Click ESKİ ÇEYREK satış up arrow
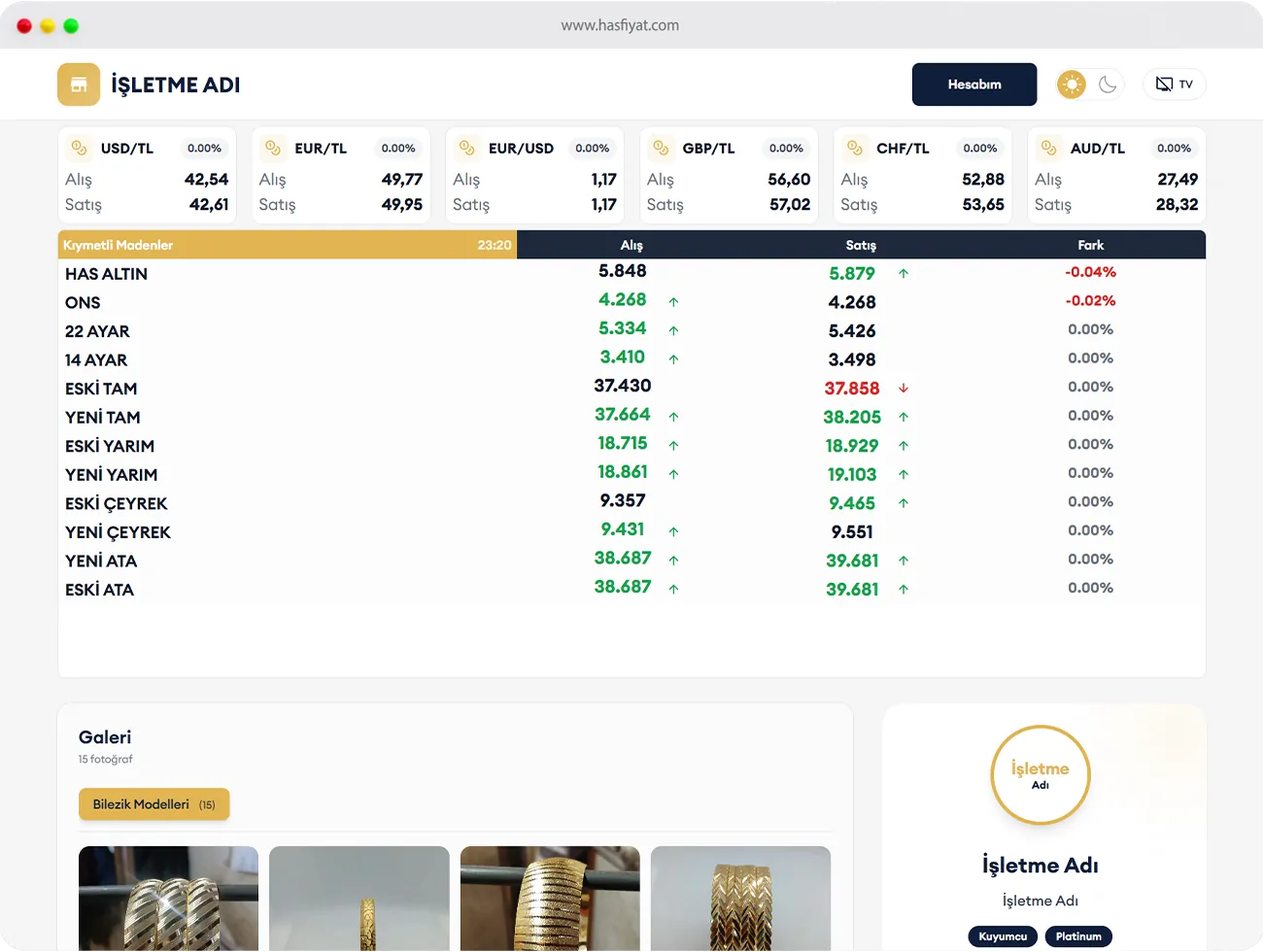Viewport: 1263px width, 952px height. tap(904, 503)
